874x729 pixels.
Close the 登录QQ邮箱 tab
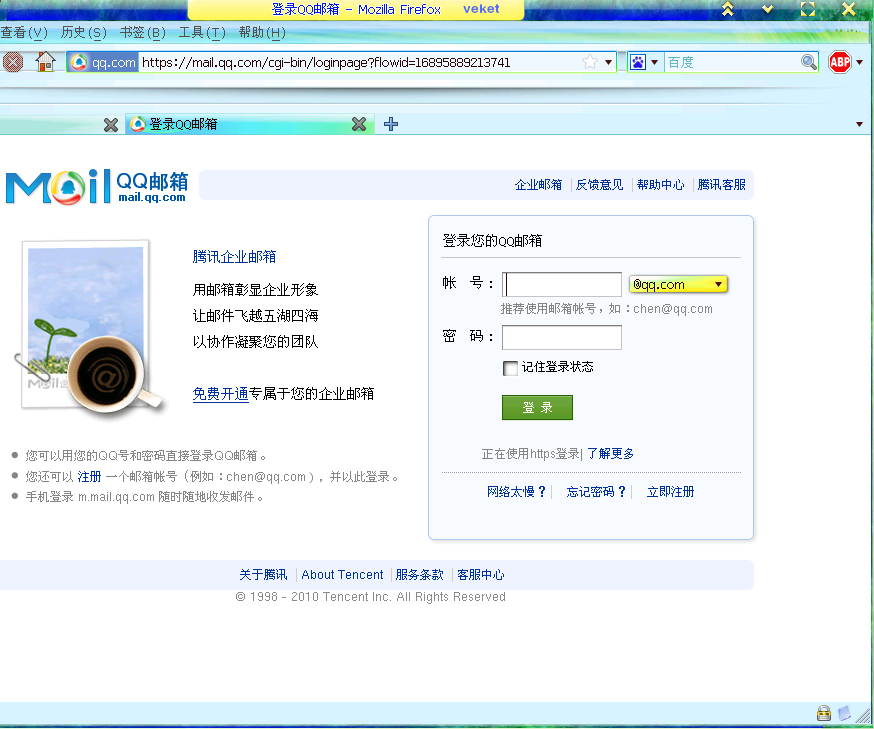click(359, 124)
